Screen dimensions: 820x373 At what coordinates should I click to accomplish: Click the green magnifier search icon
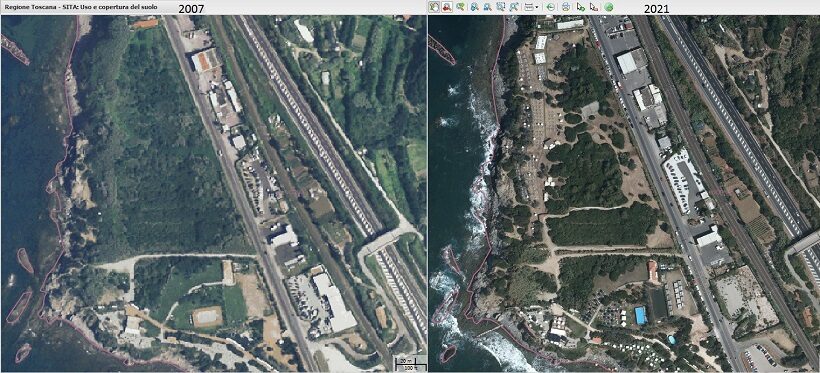click(460, 7)
